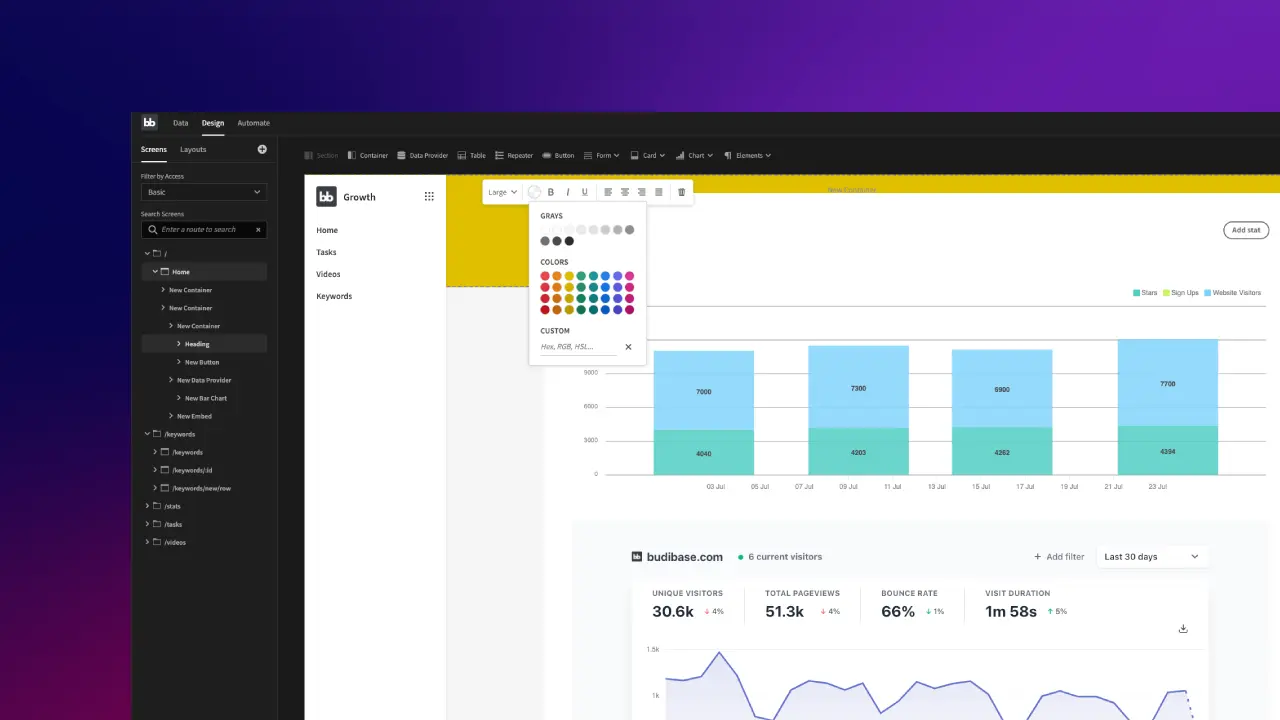Select the Visit Duration metric
1280x720 pixels.
1026,604
